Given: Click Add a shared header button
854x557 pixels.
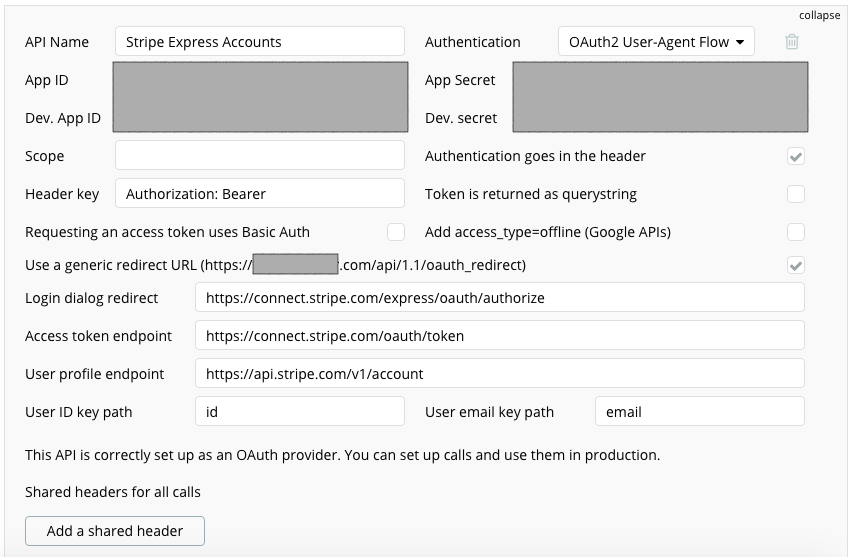Looking at the screenshot, I should tap(115, 531).
